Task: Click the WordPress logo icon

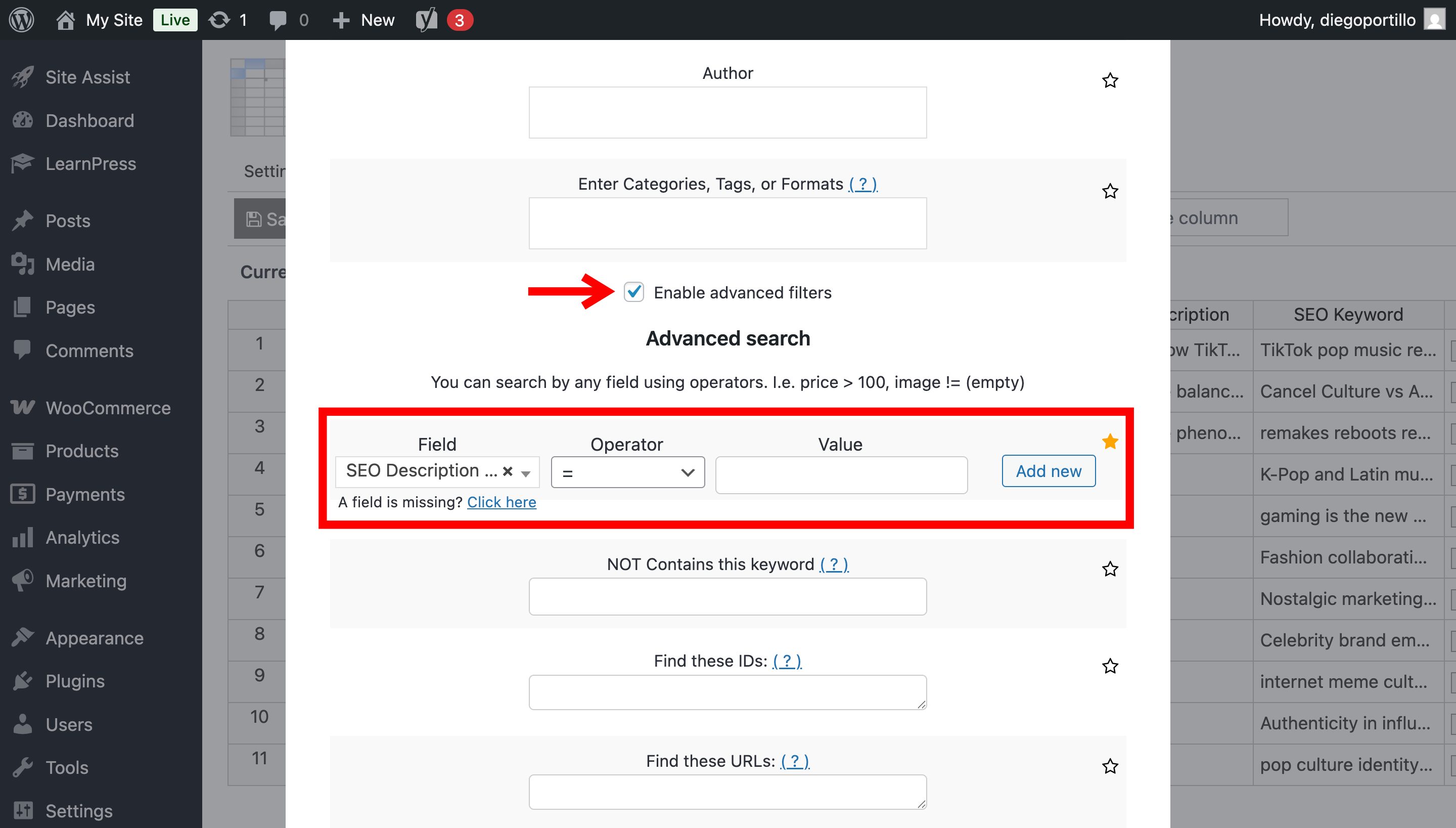Action: pos(22,20)
